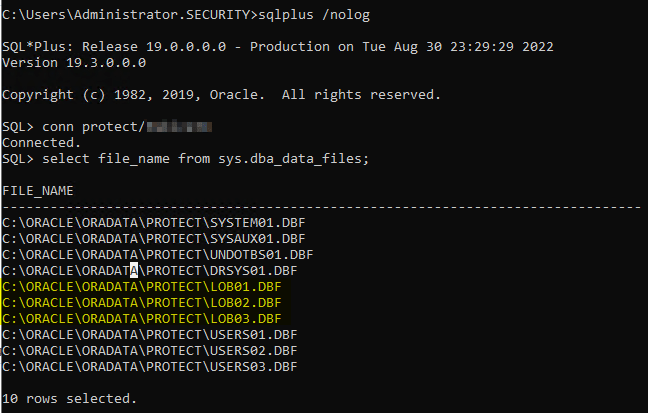This screenshot has width=648, height=413.
Task: Click the SQL*Plus Release banner line
Action: (x=276, y=47)
